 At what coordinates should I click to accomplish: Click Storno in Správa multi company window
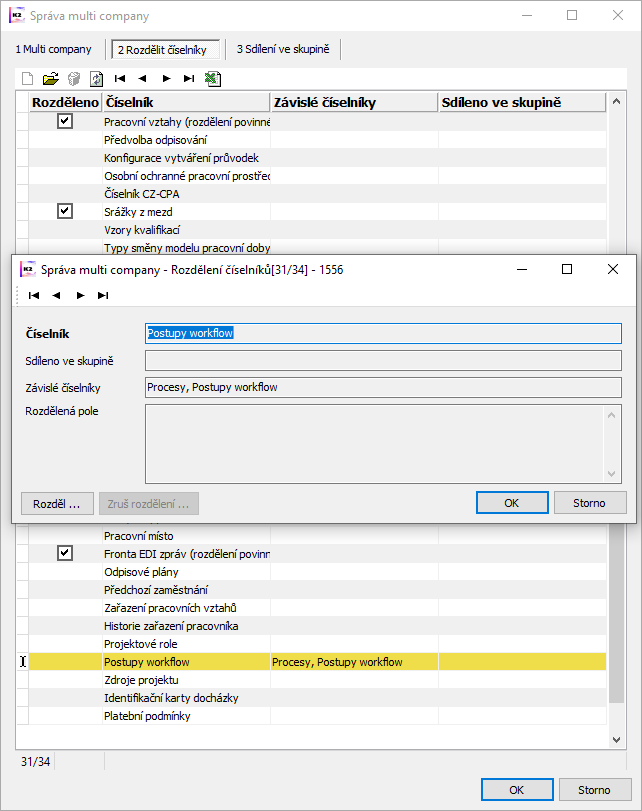click(x=595, y=790)
